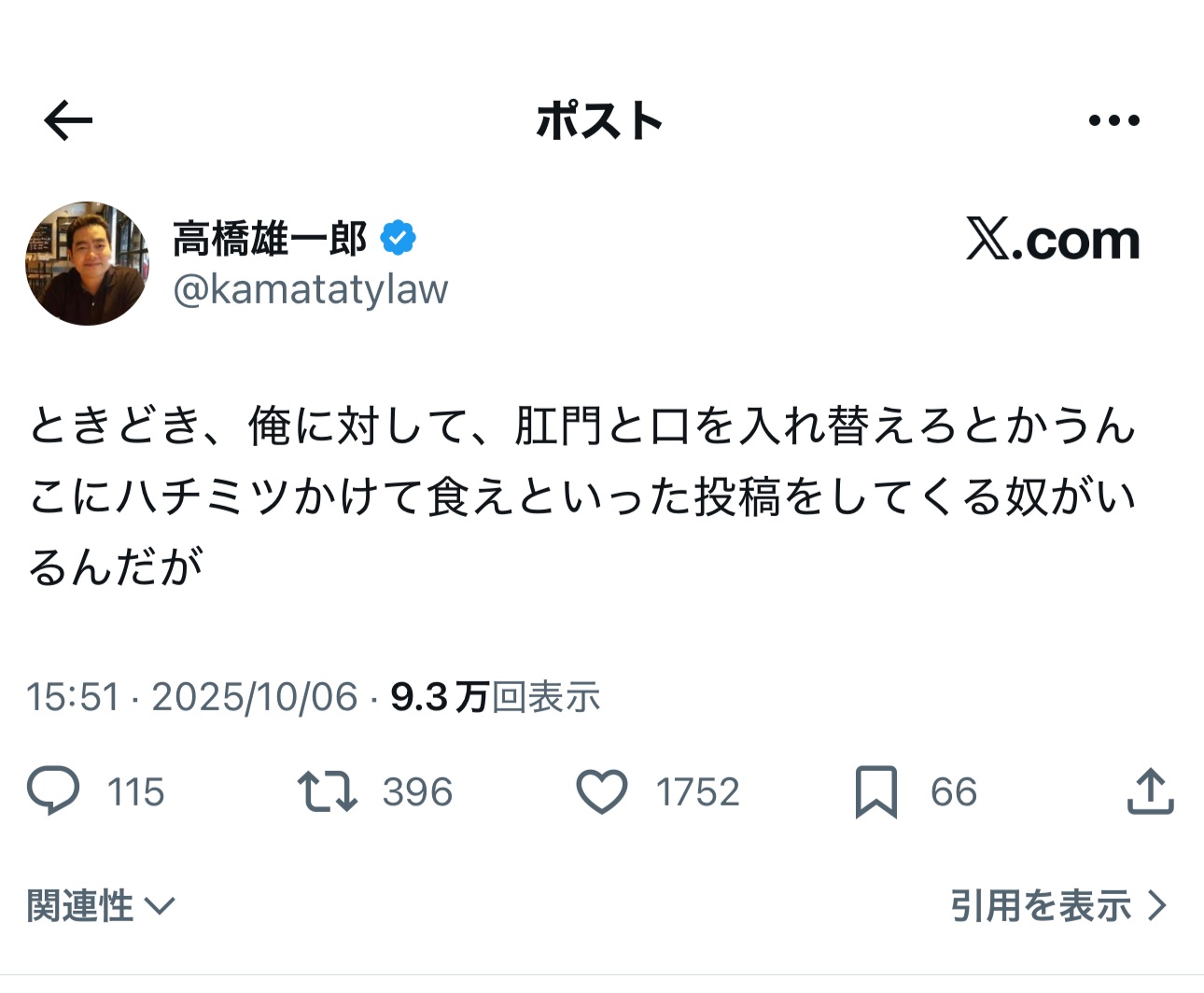Go back using the left arrow

[68, 120]
